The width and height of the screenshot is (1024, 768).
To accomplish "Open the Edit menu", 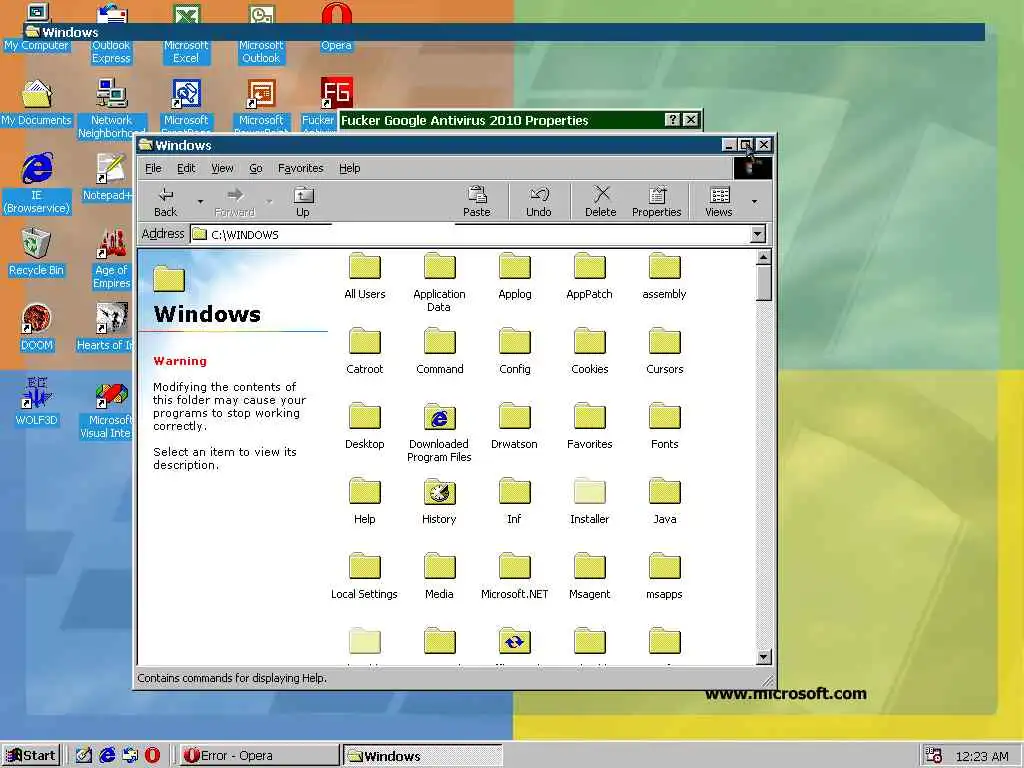I will click(186, 168).
